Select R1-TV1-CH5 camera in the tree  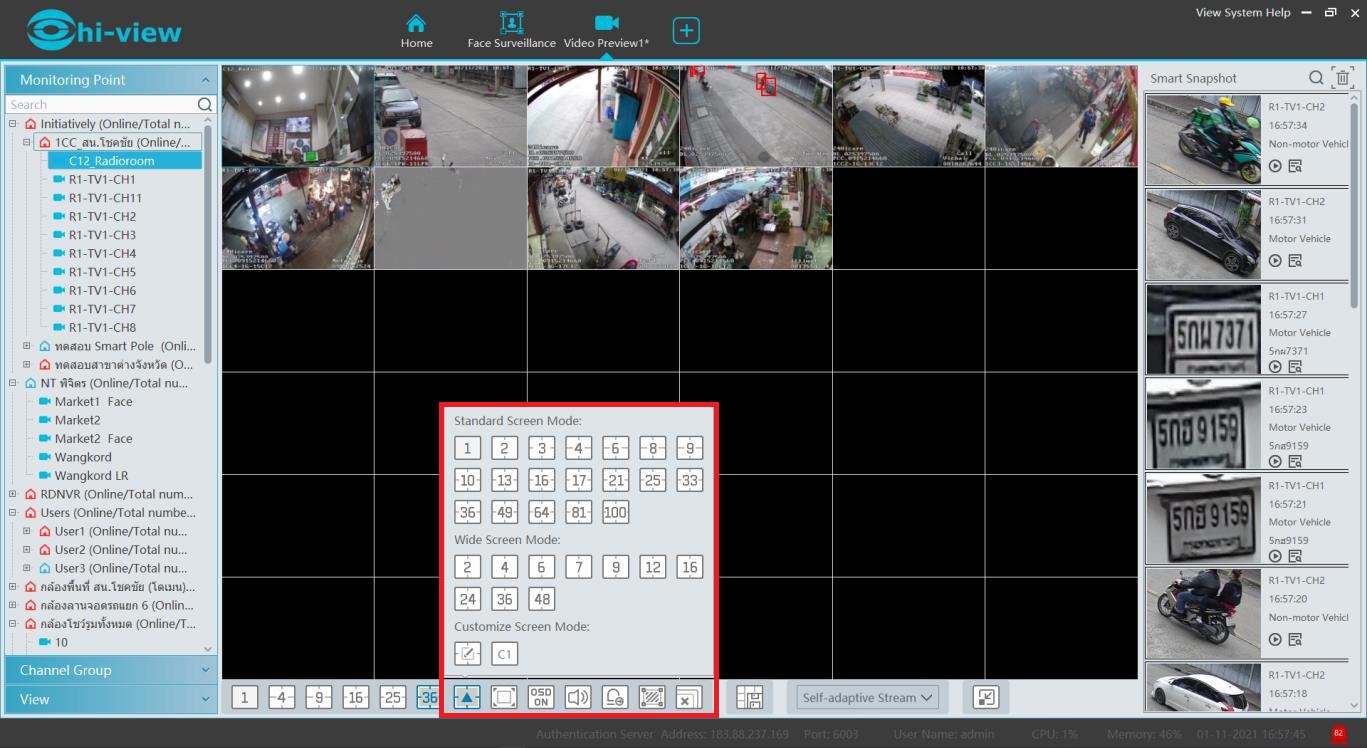pos(102,272)
